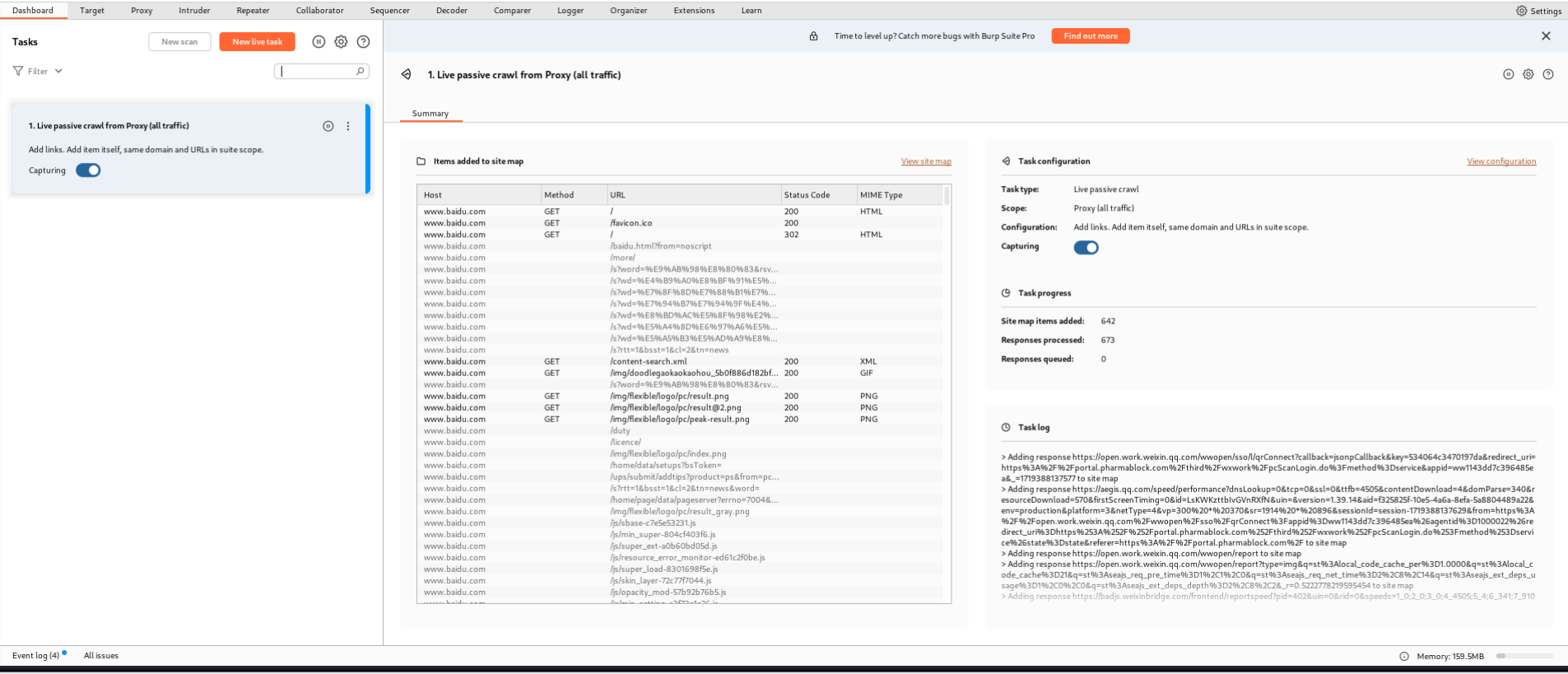Click memory info icon in status bar
Image resolution: width=1568 pixels, height=674 pixels.
click(x=1404, y=656)
